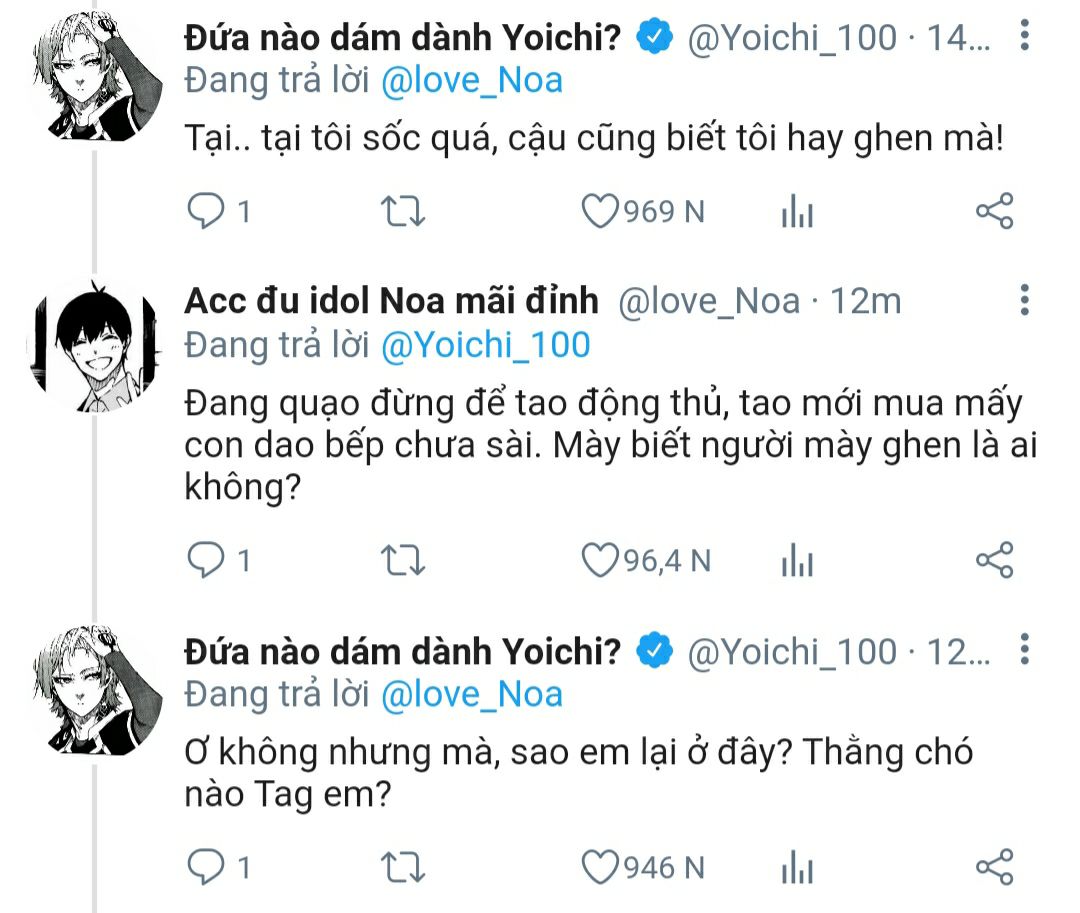Screen dimensions: 1080x913
Task: Like the tweet with 969 N likes
Action: click(600, 211)
